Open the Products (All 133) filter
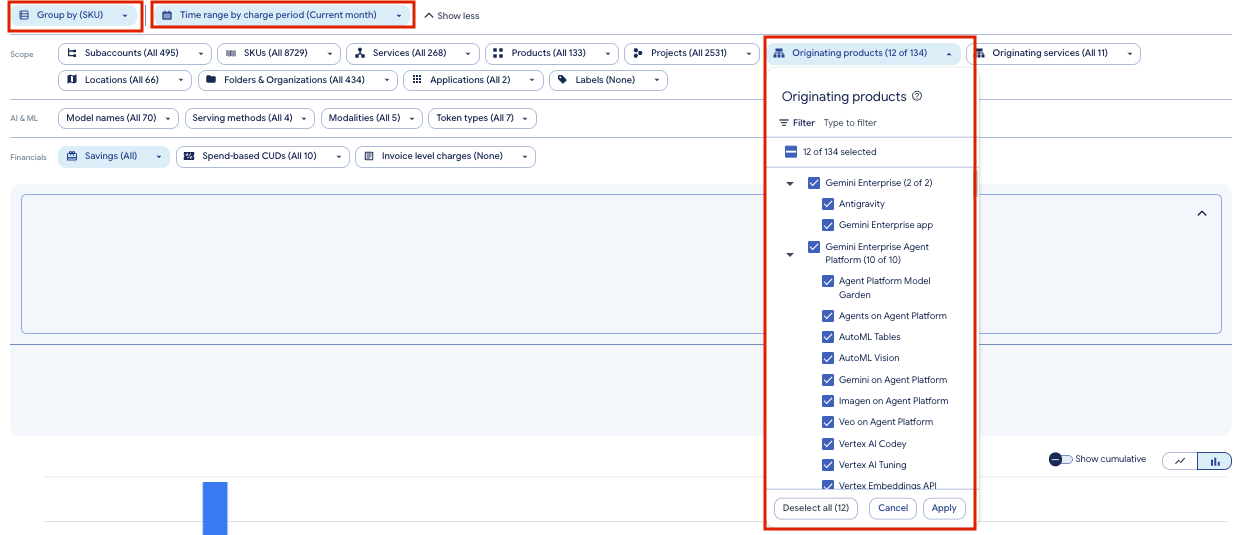 [551, 53]
